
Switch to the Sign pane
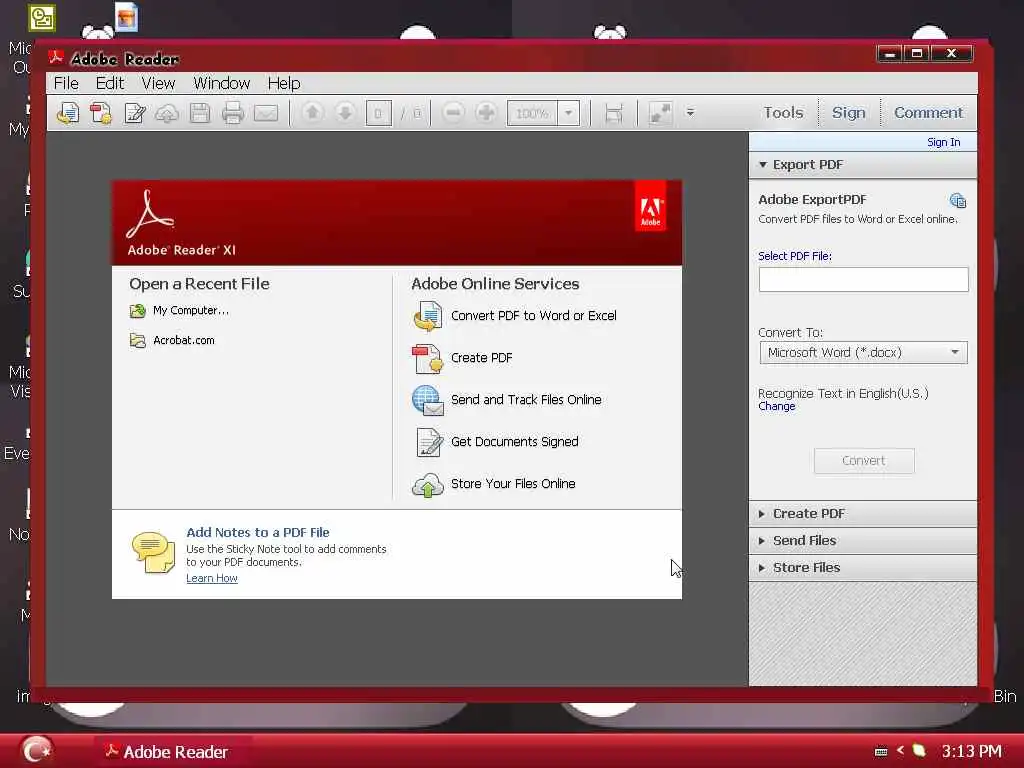coord(848,113)
